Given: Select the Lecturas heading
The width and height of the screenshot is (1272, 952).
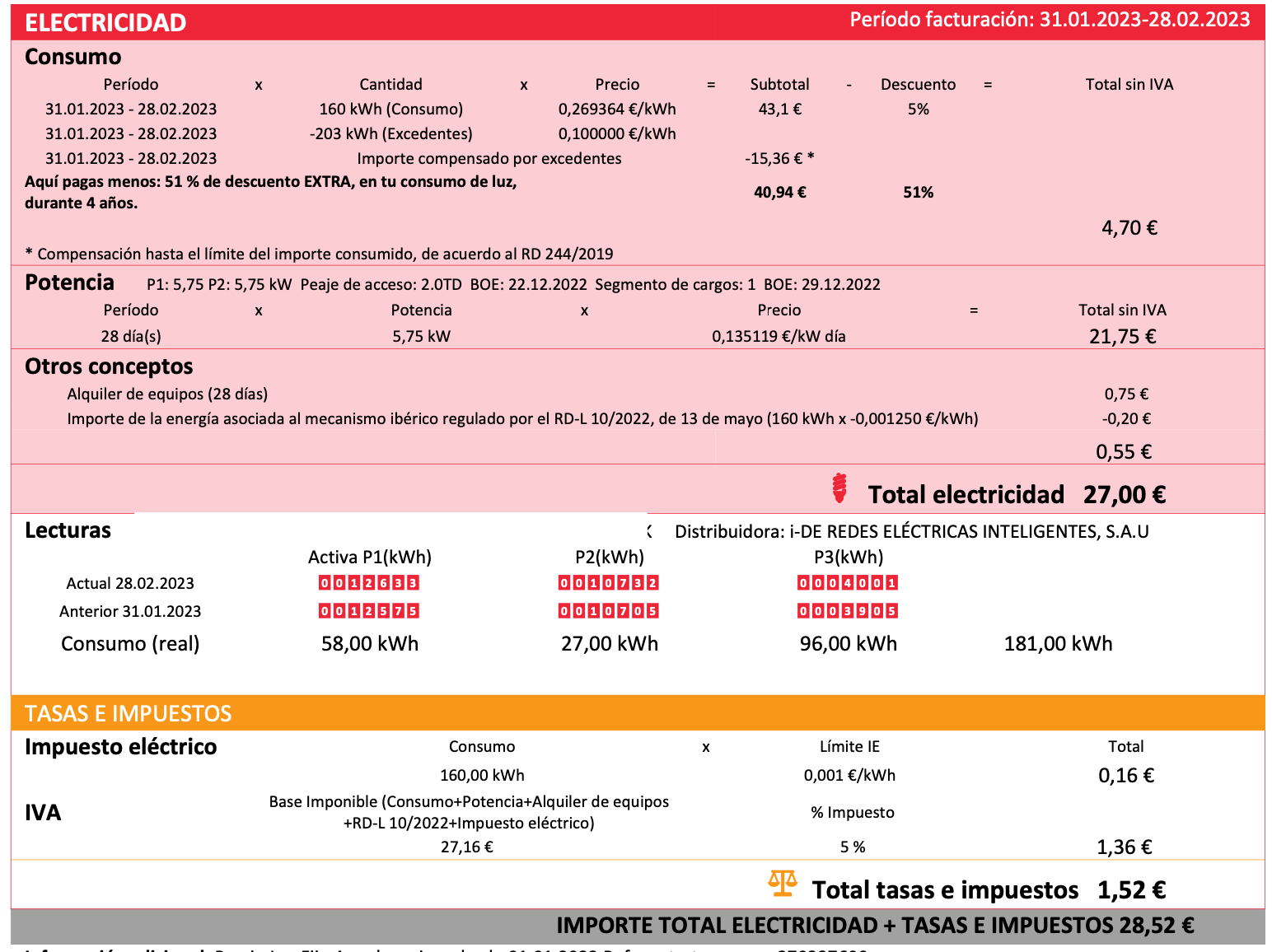Looking at the screenshot, I should tap(68, 530).
